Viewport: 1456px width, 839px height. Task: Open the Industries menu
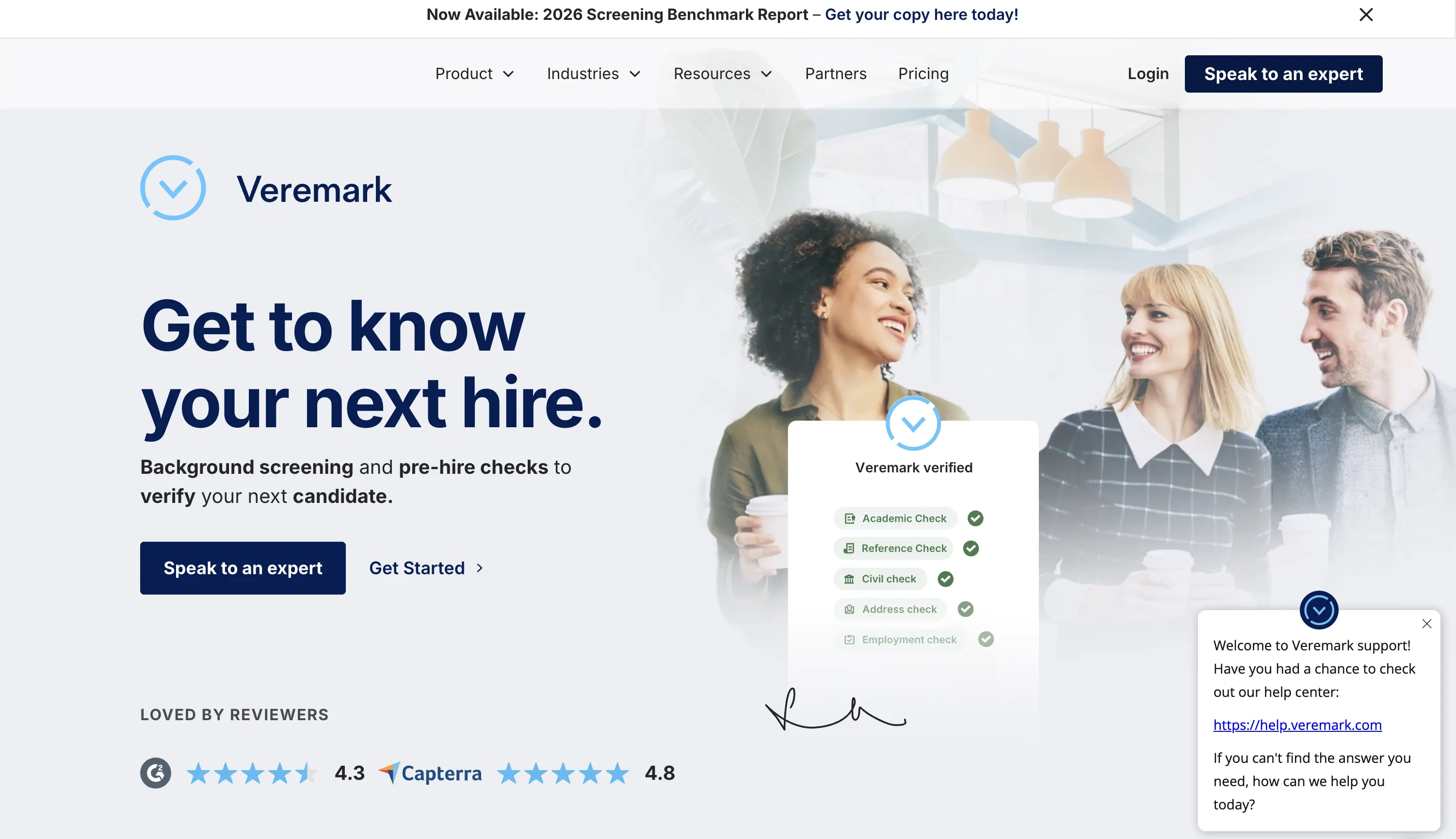pos(594,74)
